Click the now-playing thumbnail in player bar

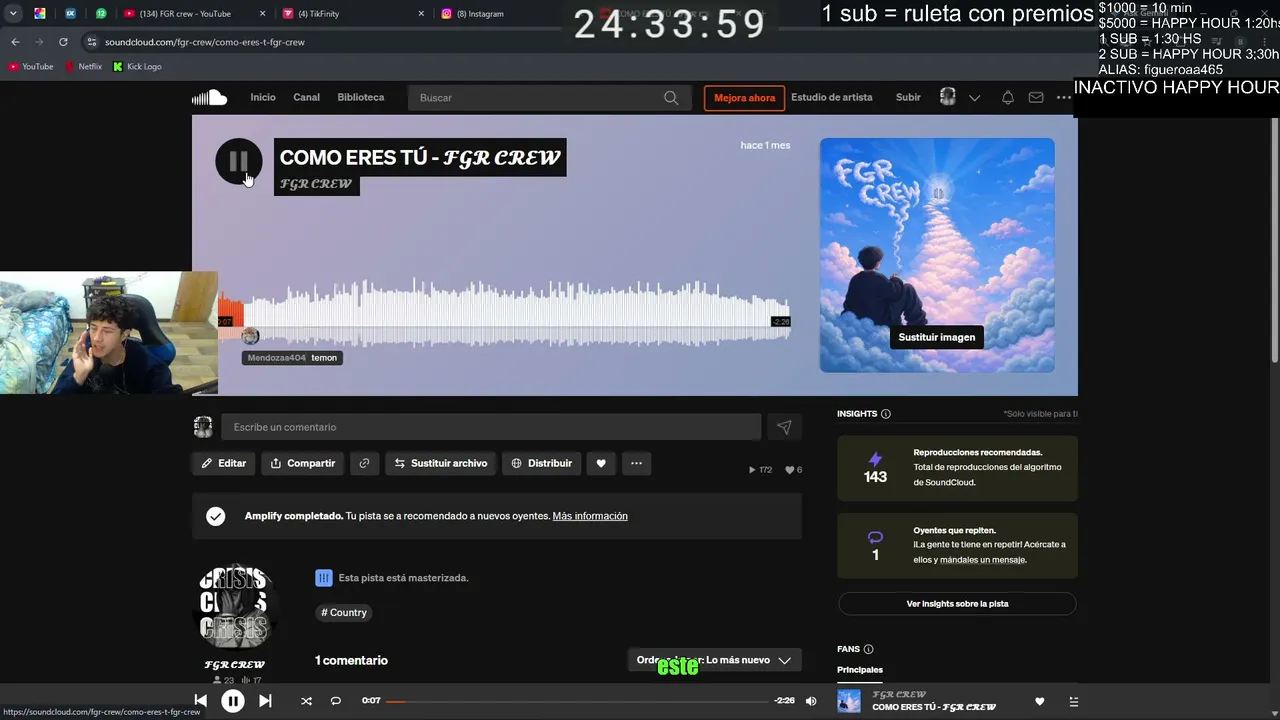click(x=849, y=701)
